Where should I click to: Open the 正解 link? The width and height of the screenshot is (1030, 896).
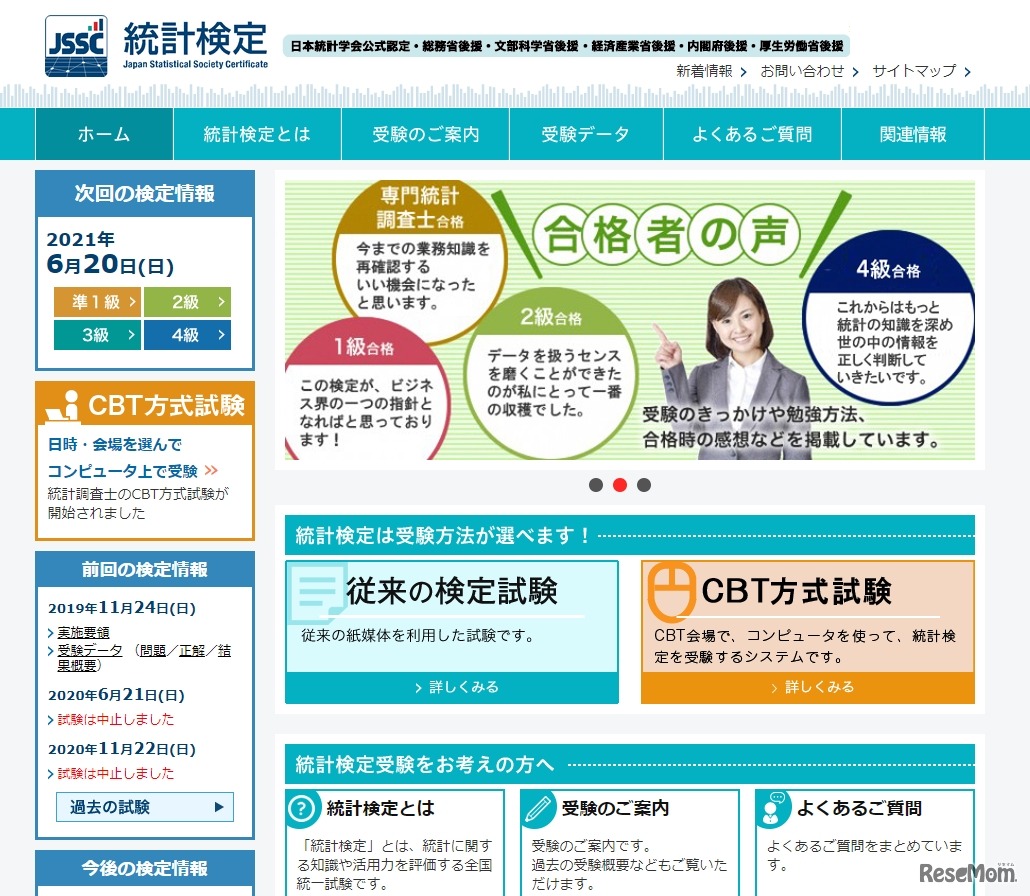point(192,650)
